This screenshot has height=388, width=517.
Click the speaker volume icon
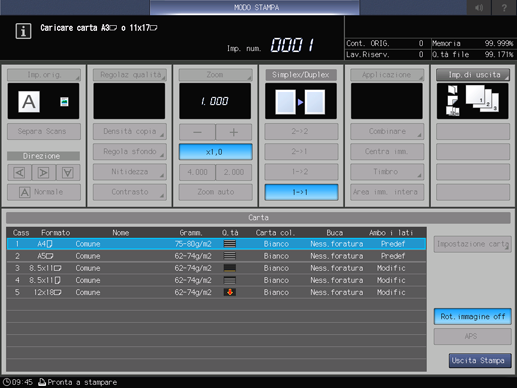pyautogui.click(x=479, y=7)
